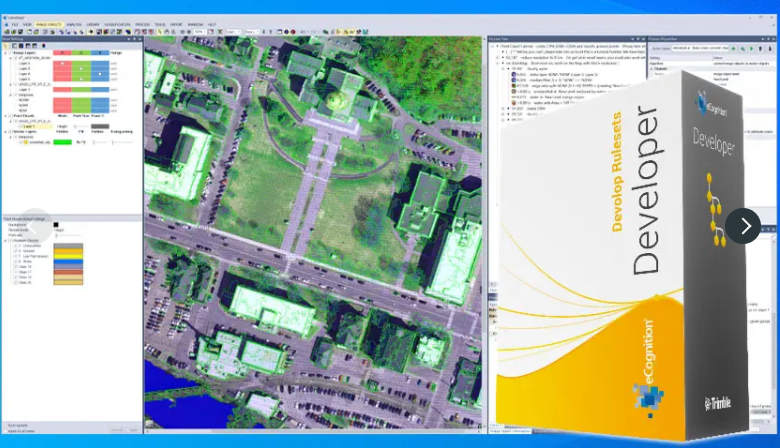Open the File menu

pos(15,24)
